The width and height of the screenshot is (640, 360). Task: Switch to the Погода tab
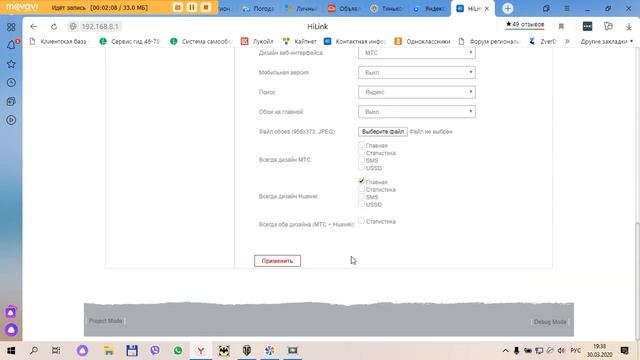click(258, 9)
